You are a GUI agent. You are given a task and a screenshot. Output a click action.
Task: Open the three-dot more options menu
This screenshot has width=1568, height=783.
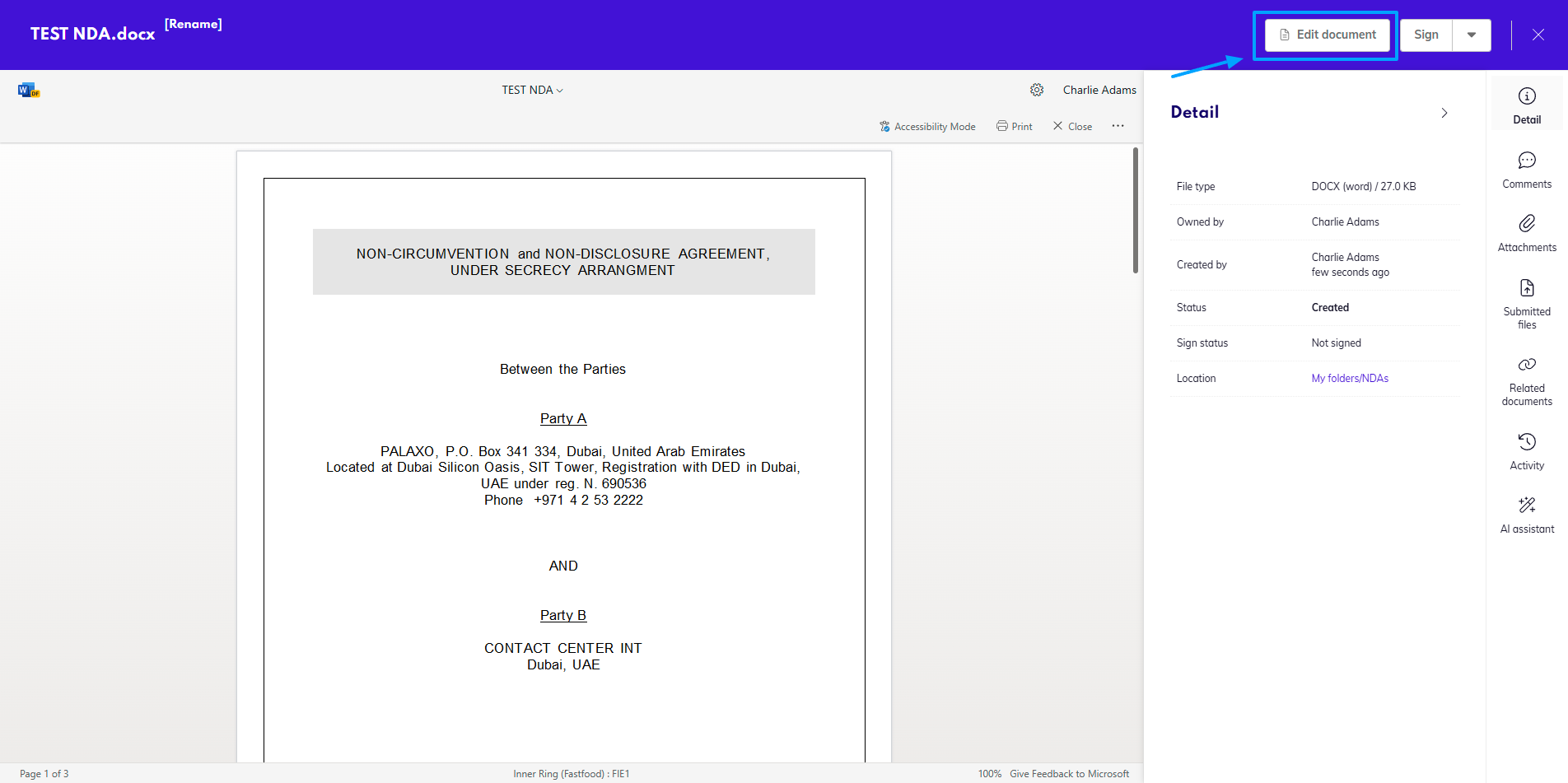[x=1118, y=126]
